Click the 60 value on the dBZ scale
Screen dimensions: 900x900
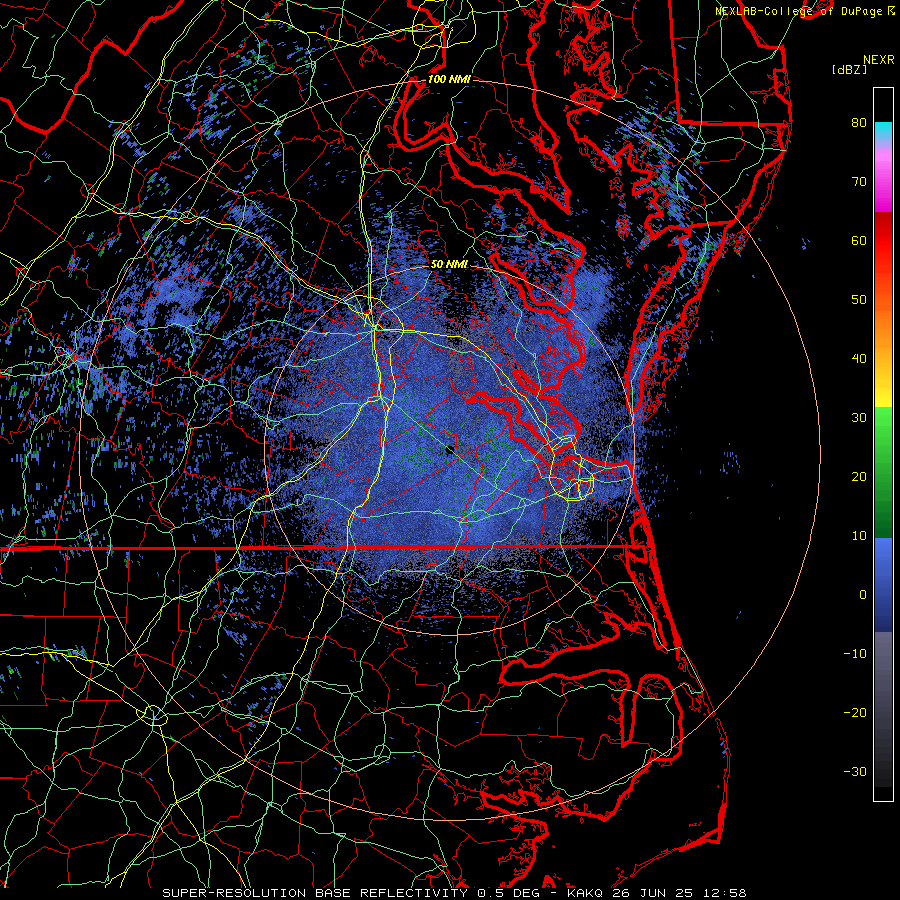[859, 240]
